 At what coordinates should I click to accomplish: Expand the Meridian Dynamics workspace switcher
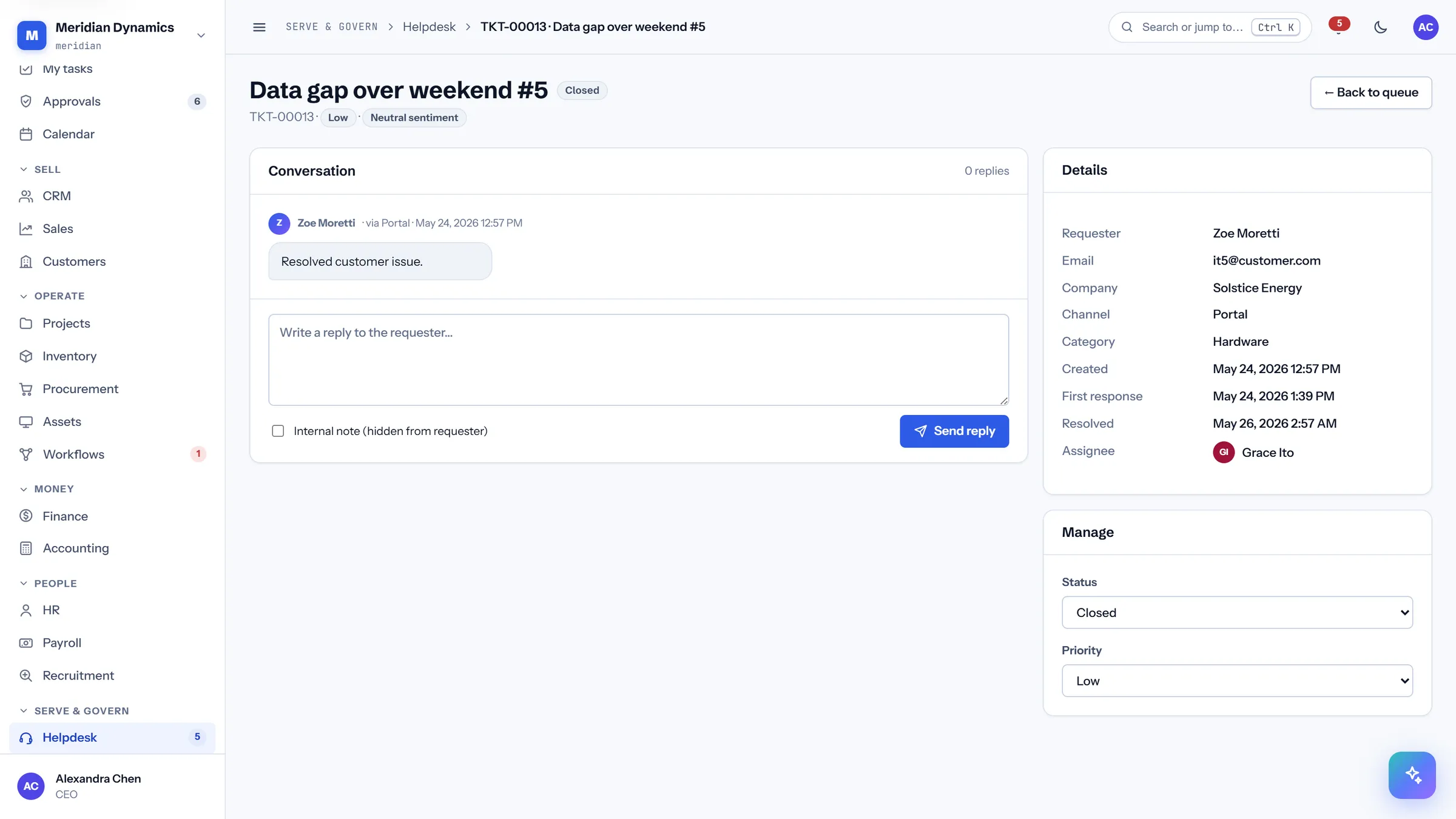(x=201, y=35)
